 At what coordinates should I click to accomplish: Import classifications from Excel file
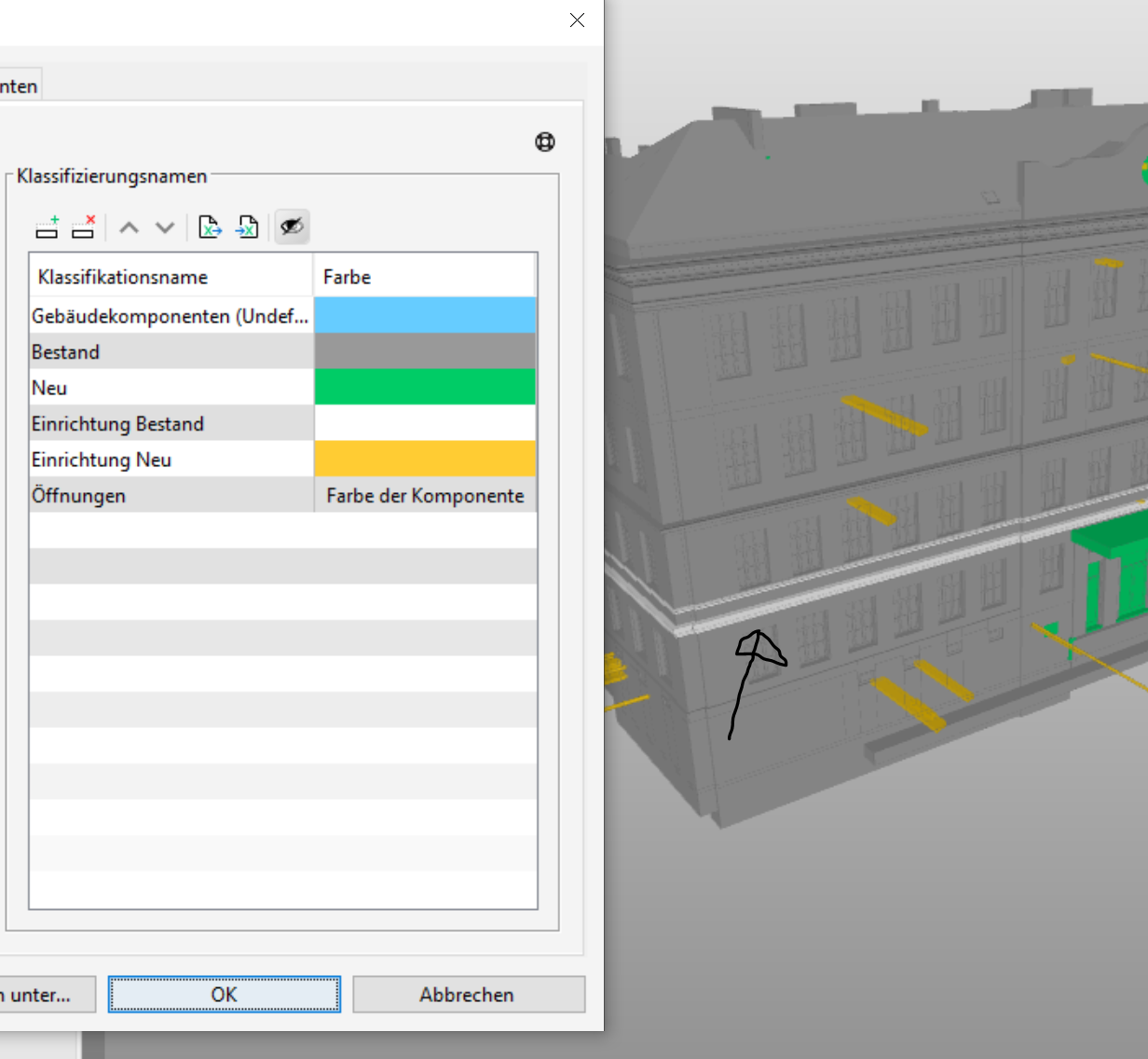click(247, 227)
